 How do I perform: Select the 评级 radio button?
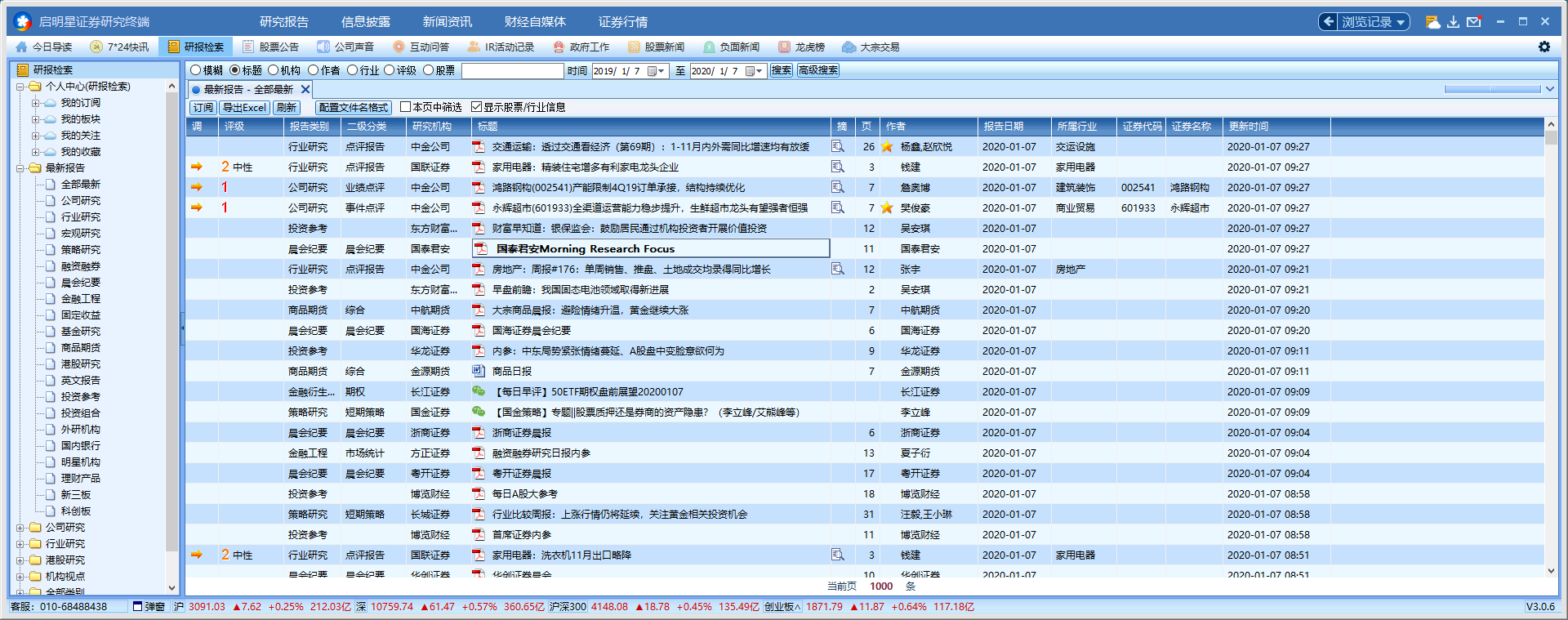pyautogui.click(x=390, y=70)
